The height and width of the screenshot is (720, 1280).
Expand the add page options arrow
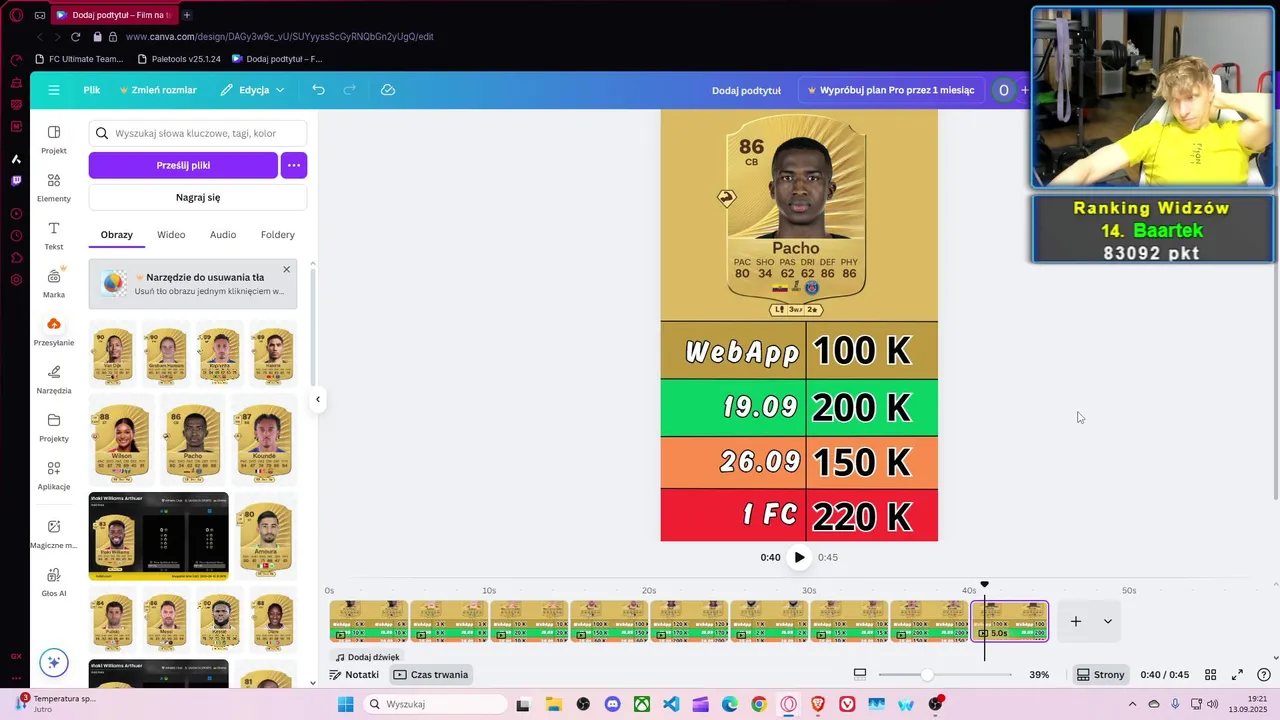pyautogui.click(x=1107, y=621)
